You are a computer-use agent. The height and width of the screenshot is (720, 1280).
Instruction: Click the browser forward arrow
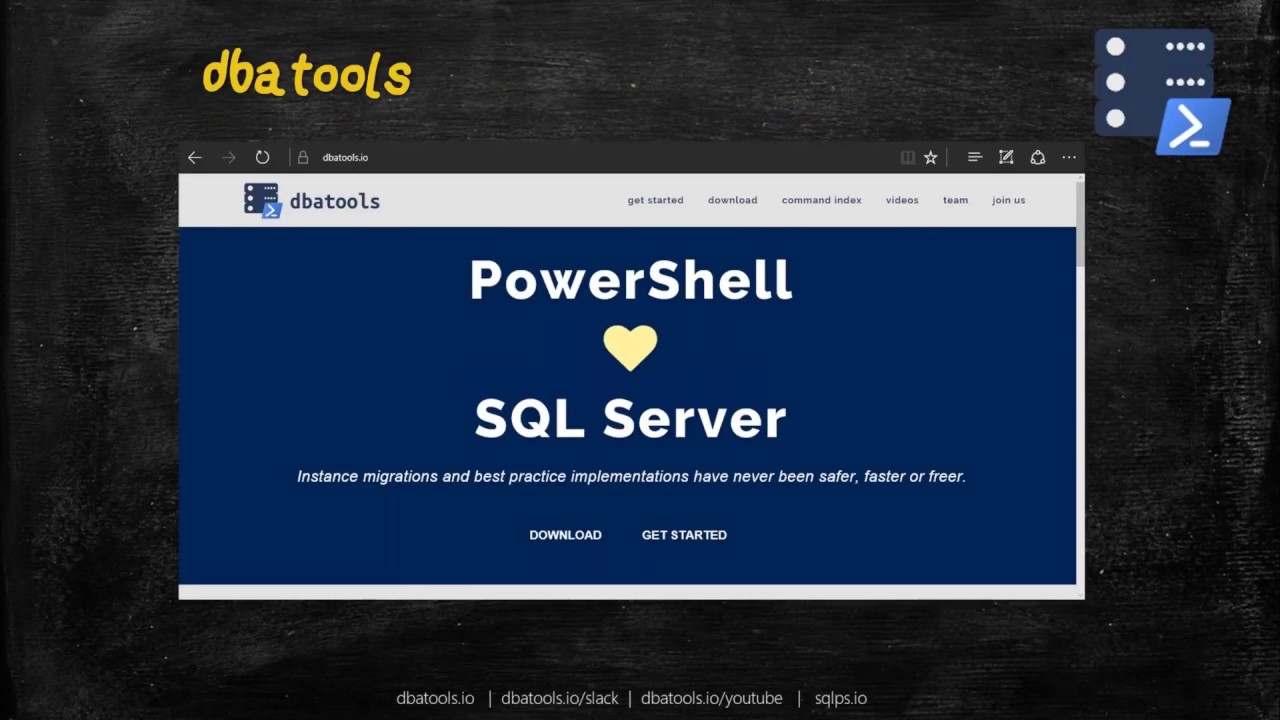229,158
